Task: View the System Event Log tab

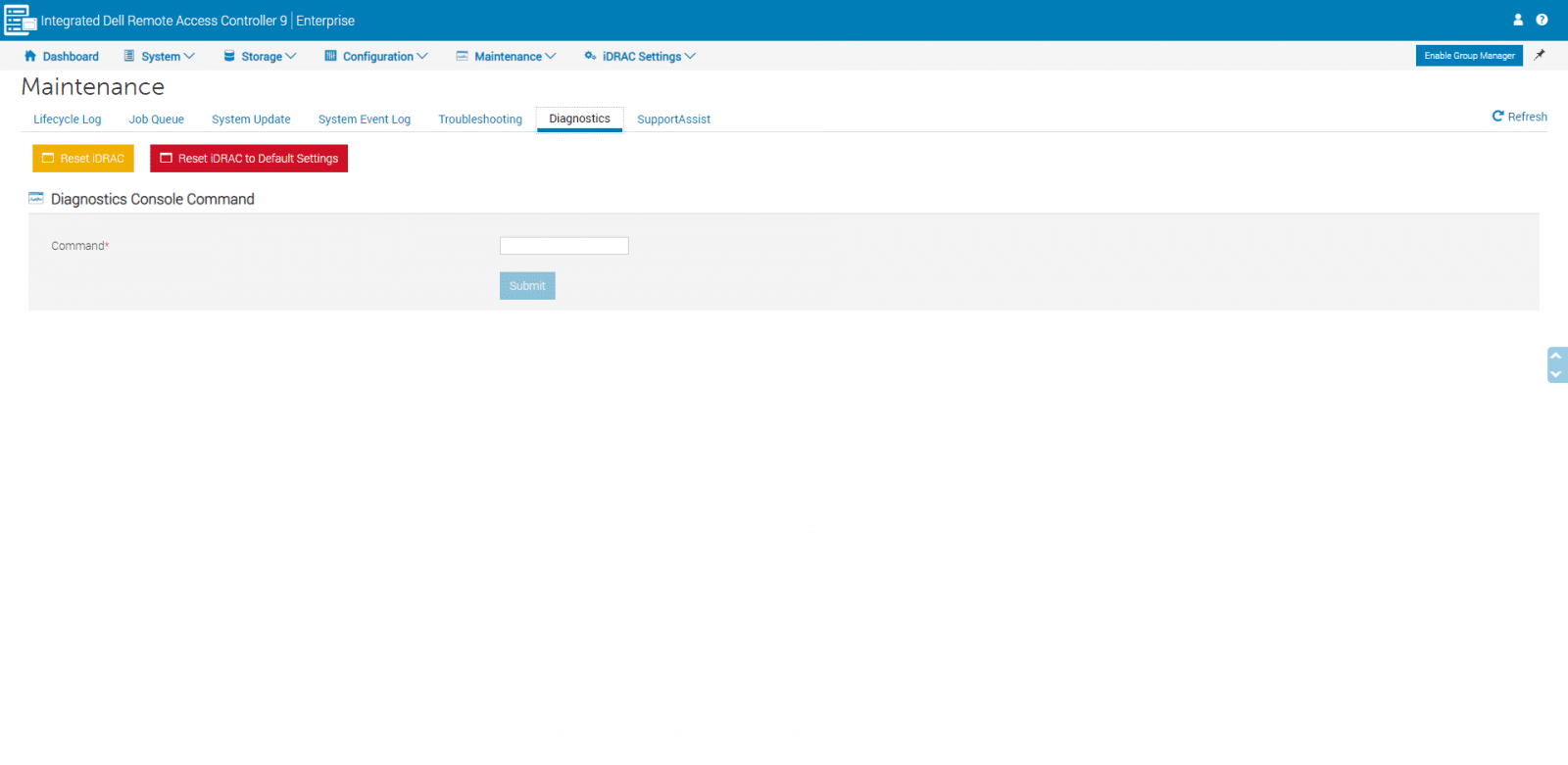Action: coord(365,120)
